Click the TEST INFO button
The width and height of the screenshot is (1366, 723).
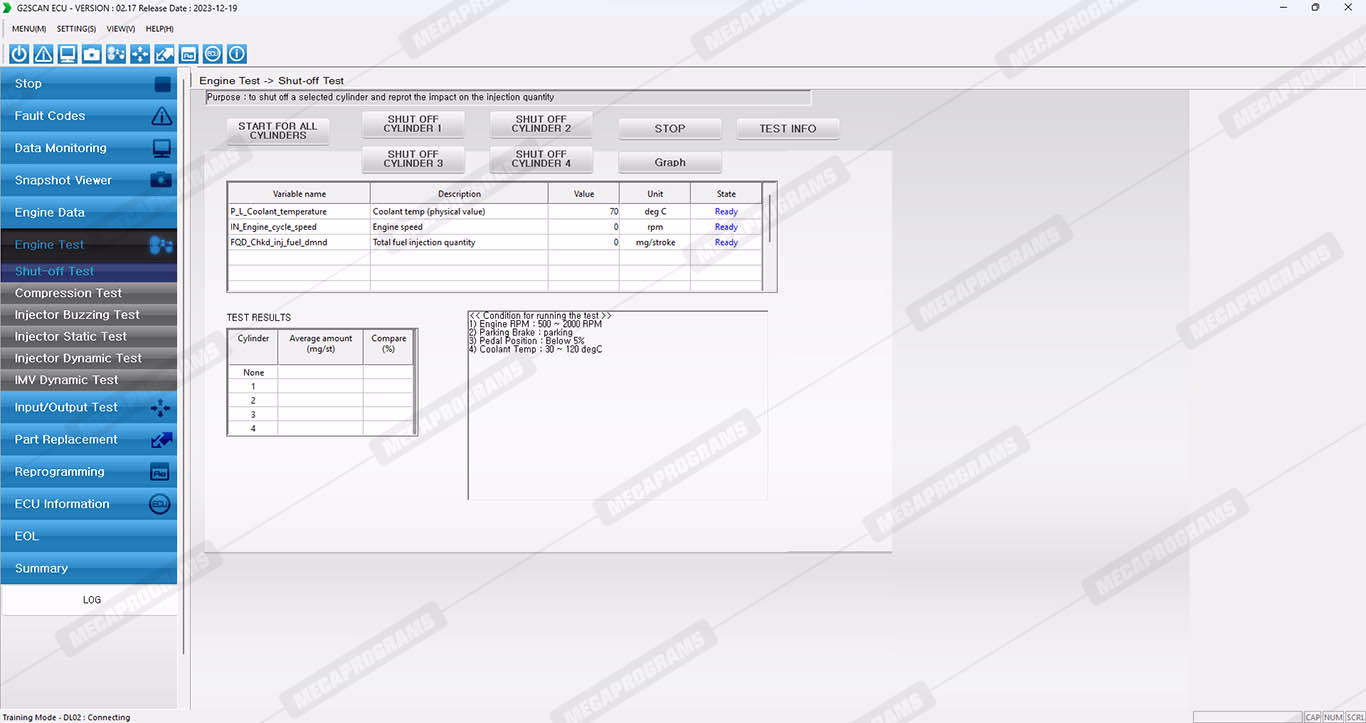[x=788, y=128]
